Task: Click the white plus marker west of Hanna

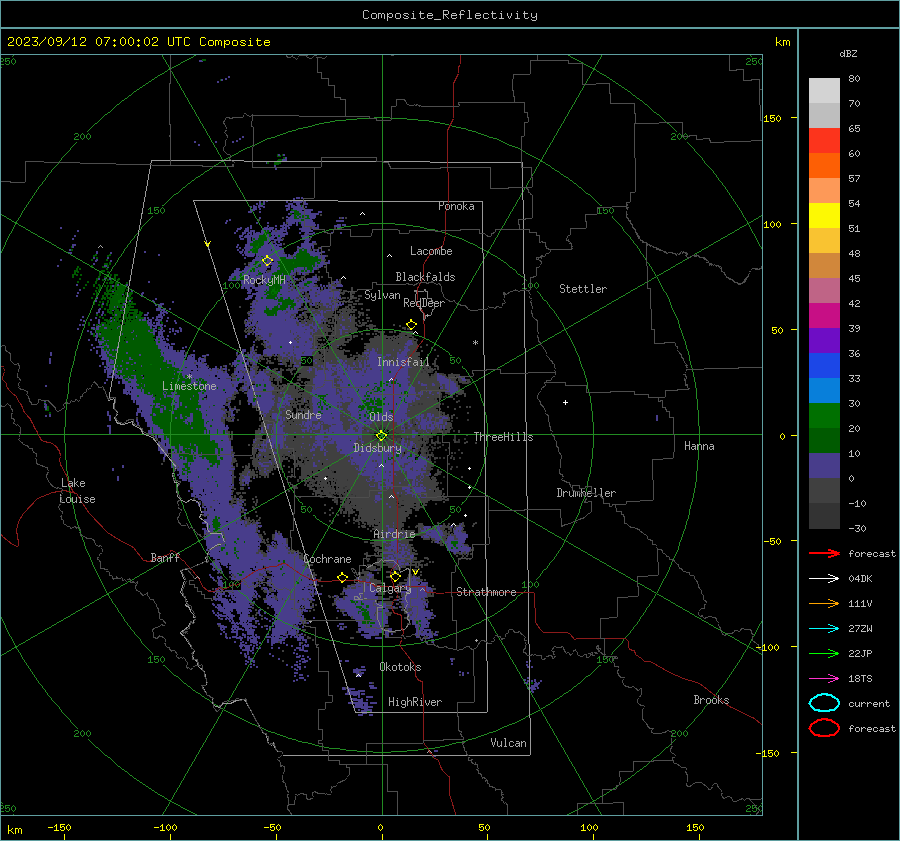Action: coord(565,402)
